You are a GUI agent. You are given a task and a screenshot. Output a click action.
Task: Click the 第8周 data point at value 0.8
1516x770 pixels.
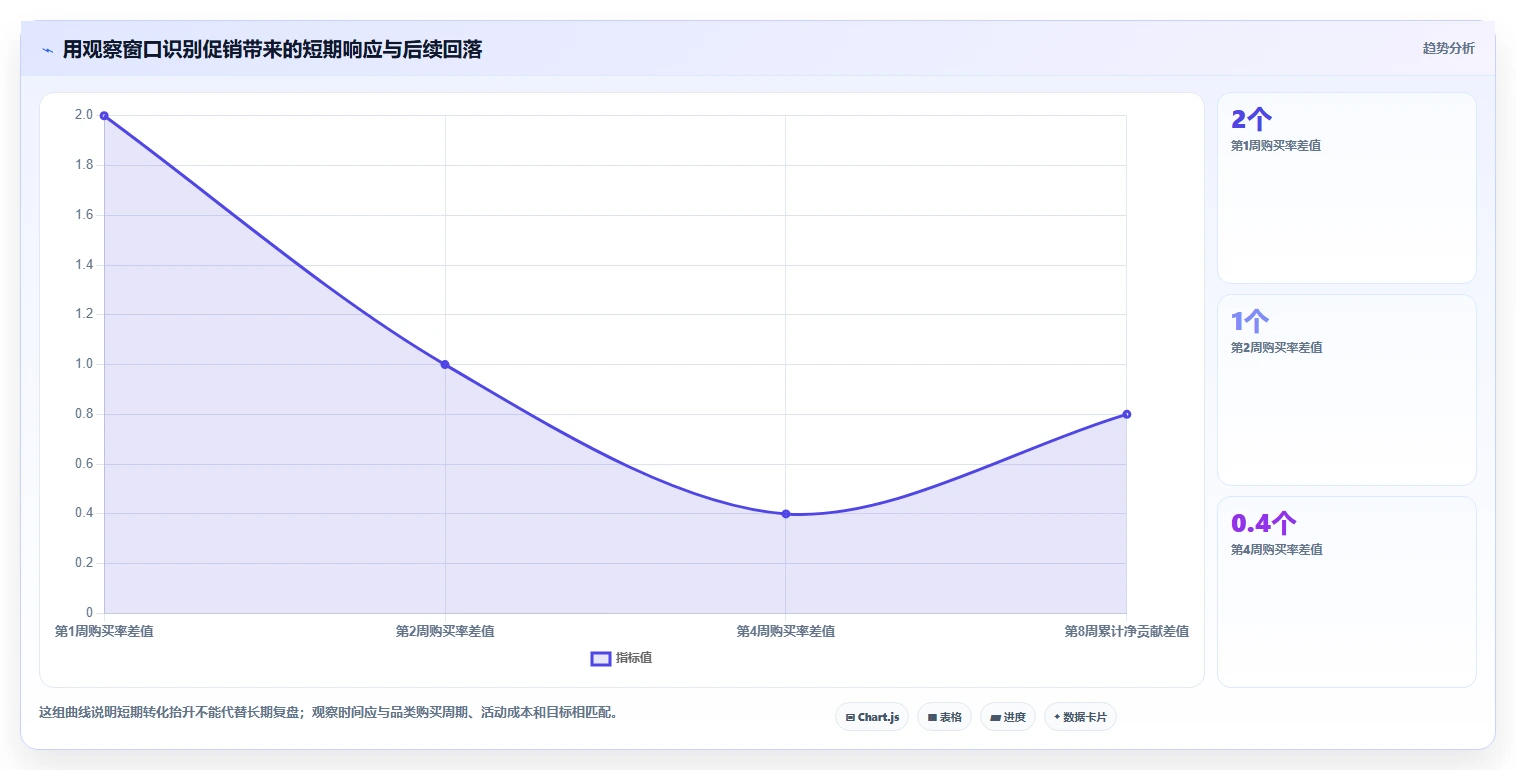tap(1126, 414)
